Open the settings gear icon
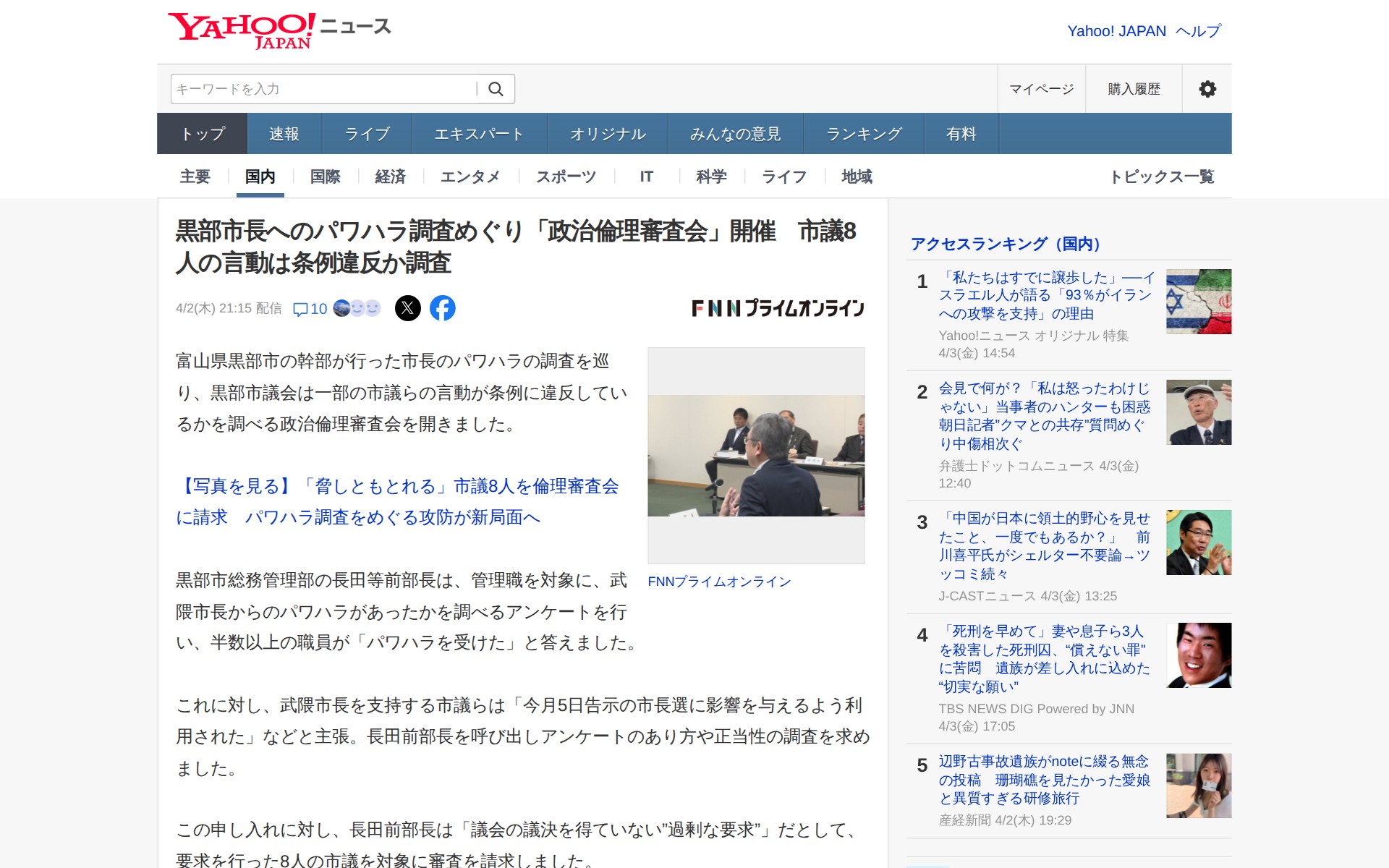Image resolution: width=1389 pixels, height=868 pixels. point(1207,89)
